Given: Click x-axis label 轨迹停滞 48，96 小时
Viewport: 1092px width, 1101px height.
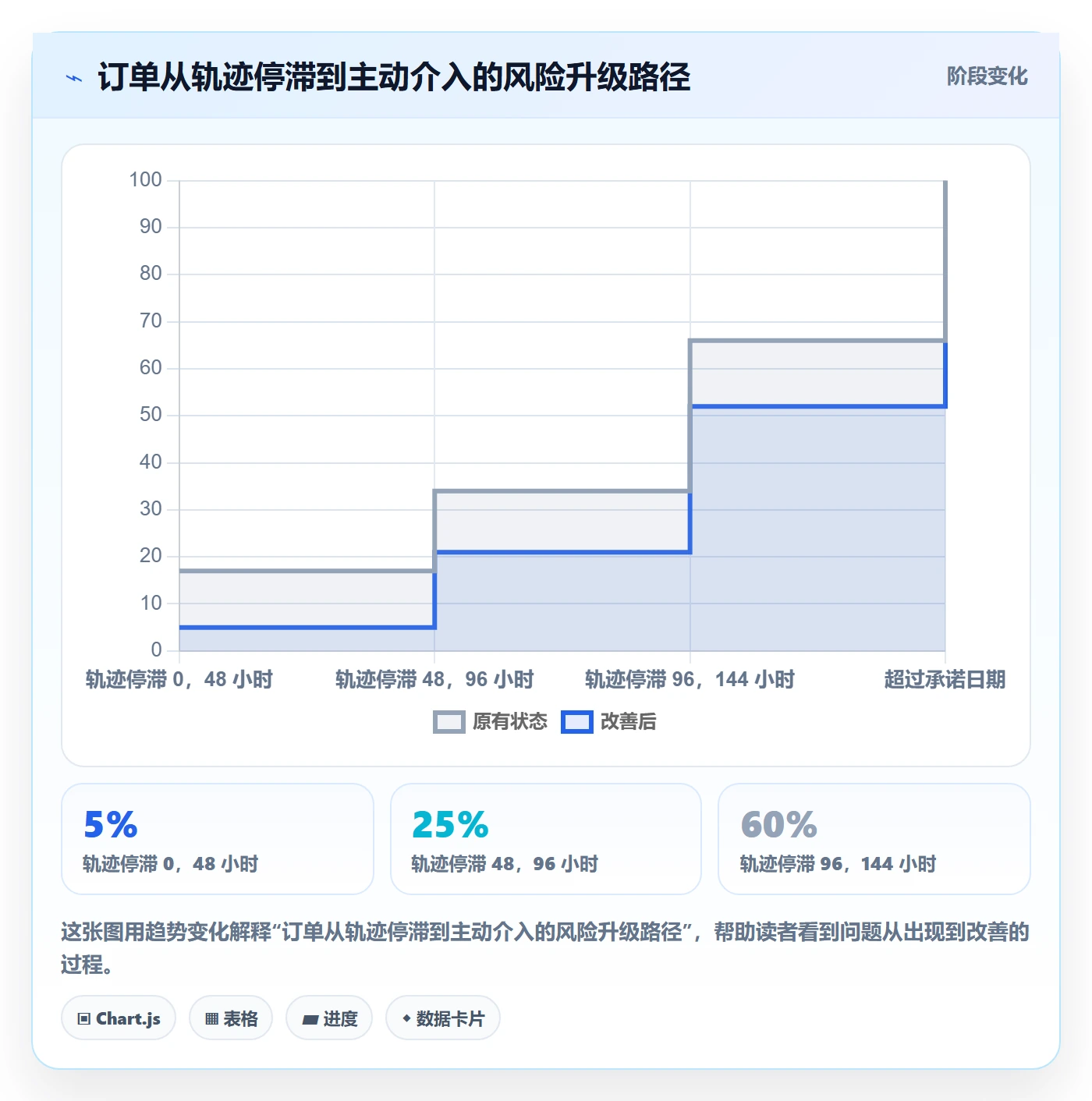Looking at the screenshot, I should point(434,680).
